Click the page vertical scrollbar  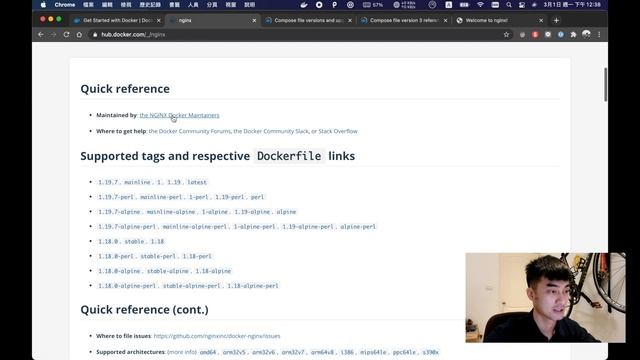coord(605,85)
